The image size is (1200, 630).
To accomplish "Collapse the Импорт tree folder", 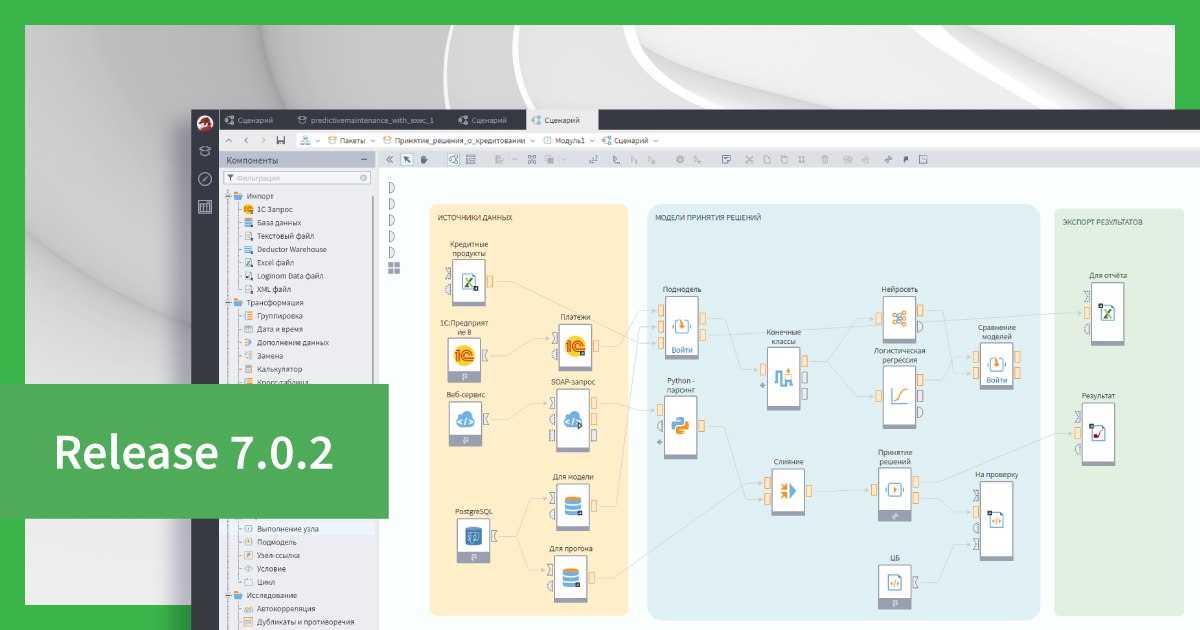I will [x=228, y=196].
